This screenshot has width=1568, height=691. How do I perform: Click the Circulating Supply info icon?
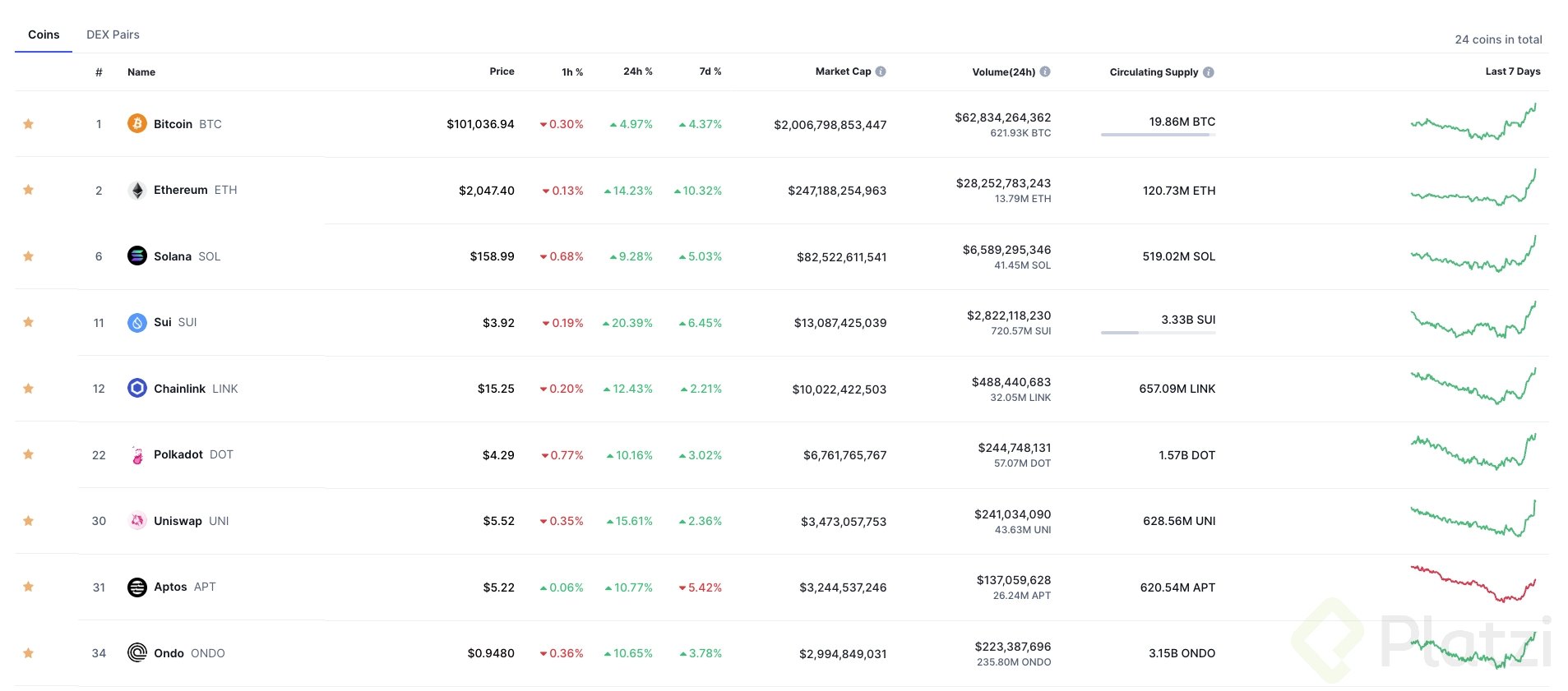[x=1209, y=72]
